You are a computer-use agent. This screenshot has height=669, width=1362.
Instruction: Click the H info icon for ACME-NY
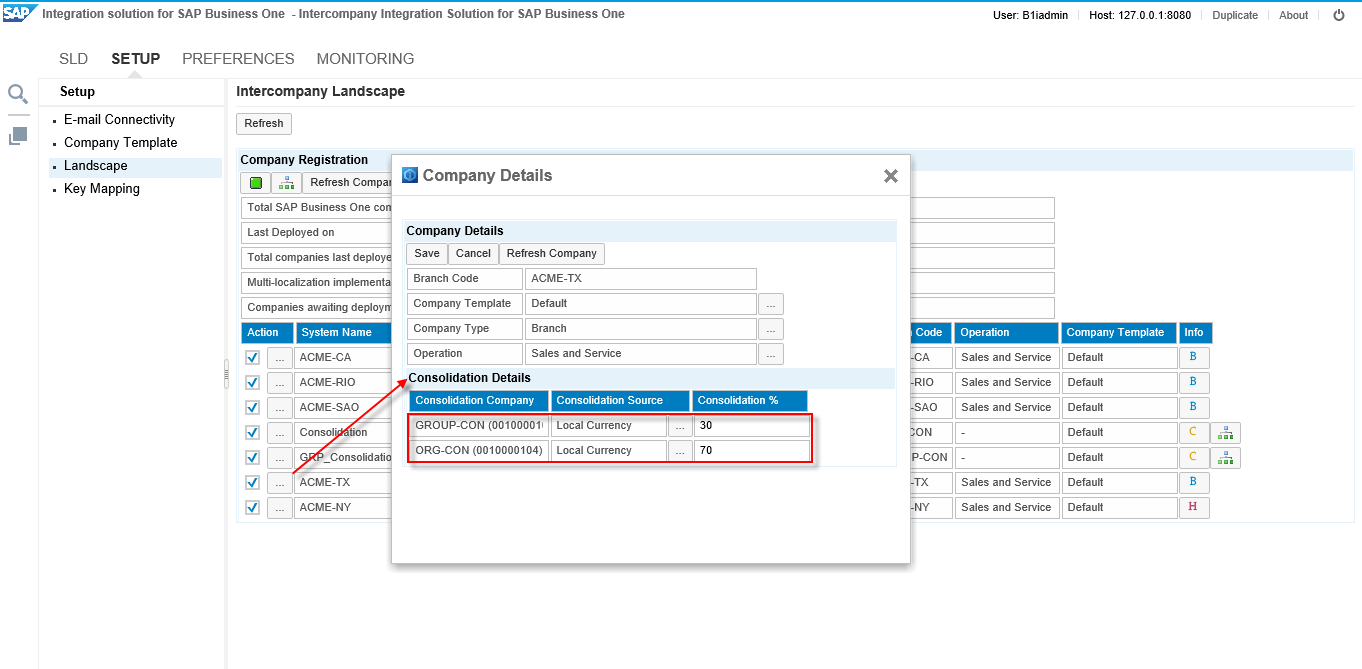tap(1193, 507)
